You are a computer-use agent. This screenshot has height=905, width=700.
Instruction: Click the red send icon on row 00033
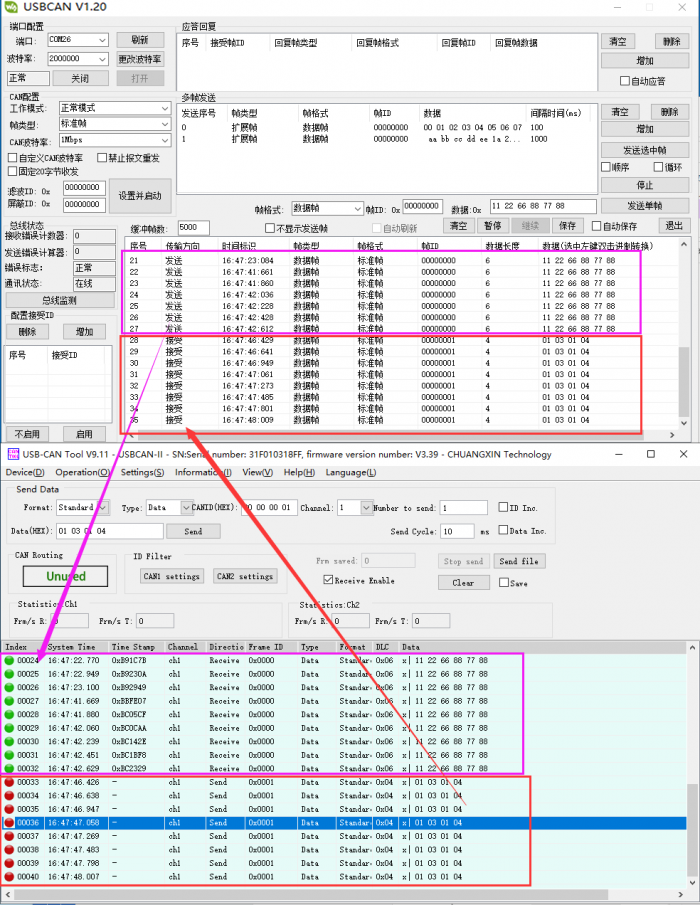[x=9, y=782]
